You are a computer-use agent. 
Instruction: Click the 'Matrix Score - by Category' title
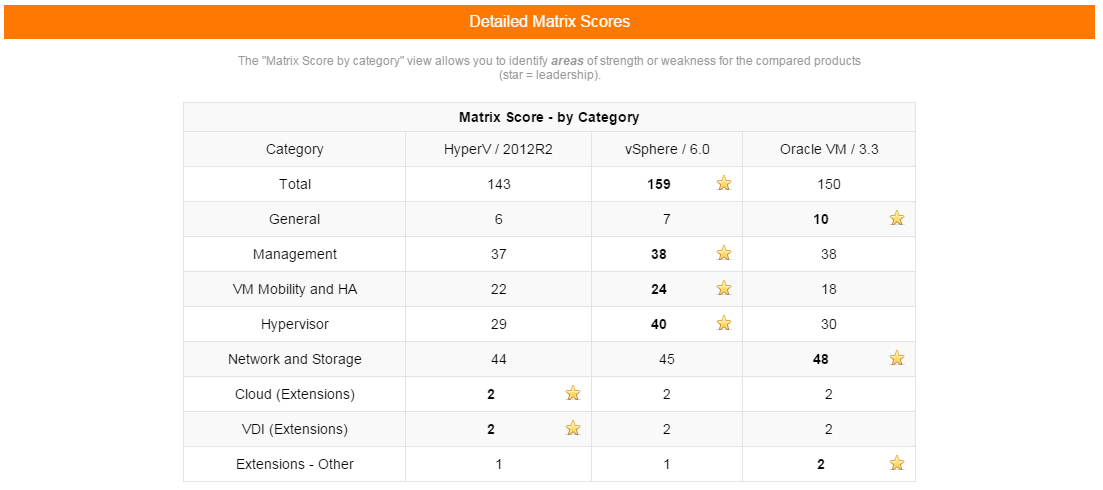549,117
